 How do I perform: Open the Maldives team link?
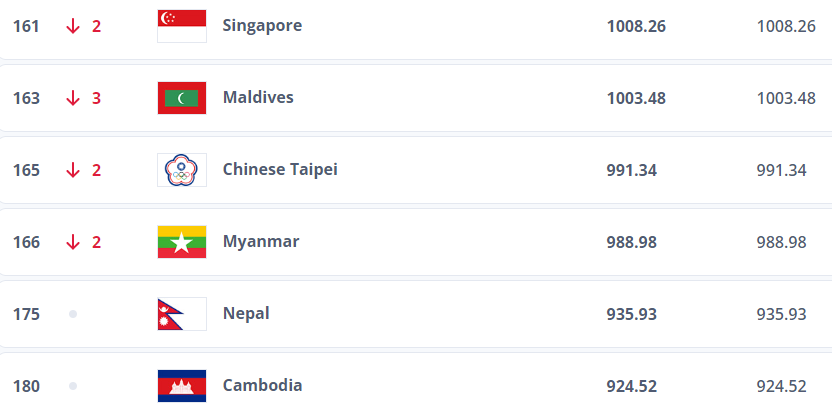click(x=258, y=97)
